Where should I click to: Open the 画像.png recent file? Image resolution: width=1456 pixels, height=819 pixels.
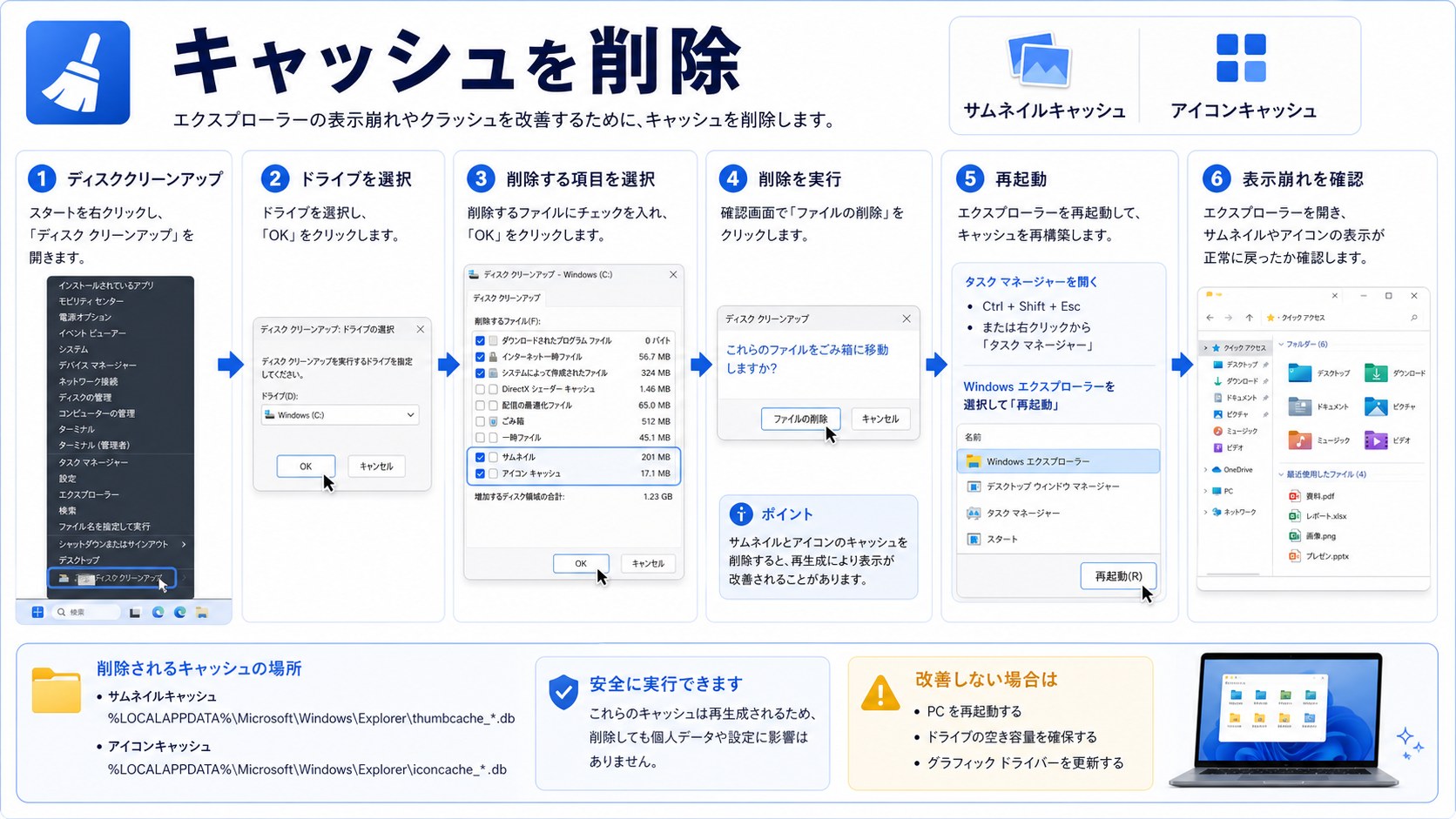(x=1312, y=536)
